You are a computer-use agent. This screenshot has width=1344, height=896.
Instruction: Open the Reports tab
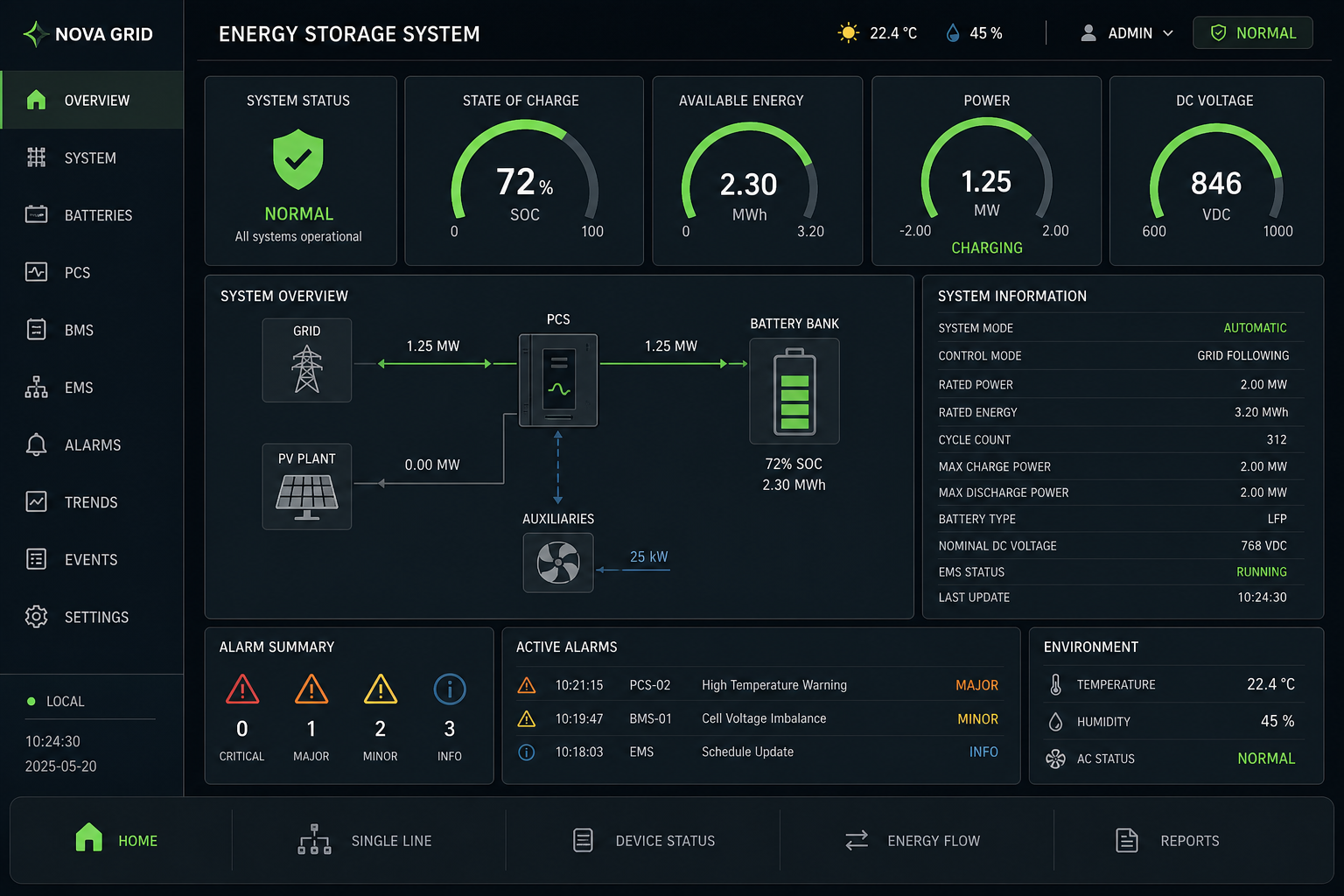(x=1190, y=840)
